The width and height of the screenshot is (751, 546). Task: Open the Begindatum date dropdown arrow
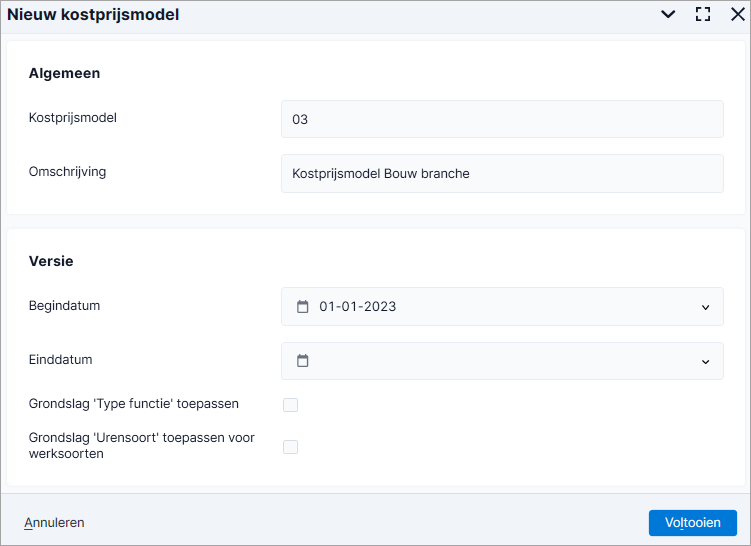coord(705,307)
